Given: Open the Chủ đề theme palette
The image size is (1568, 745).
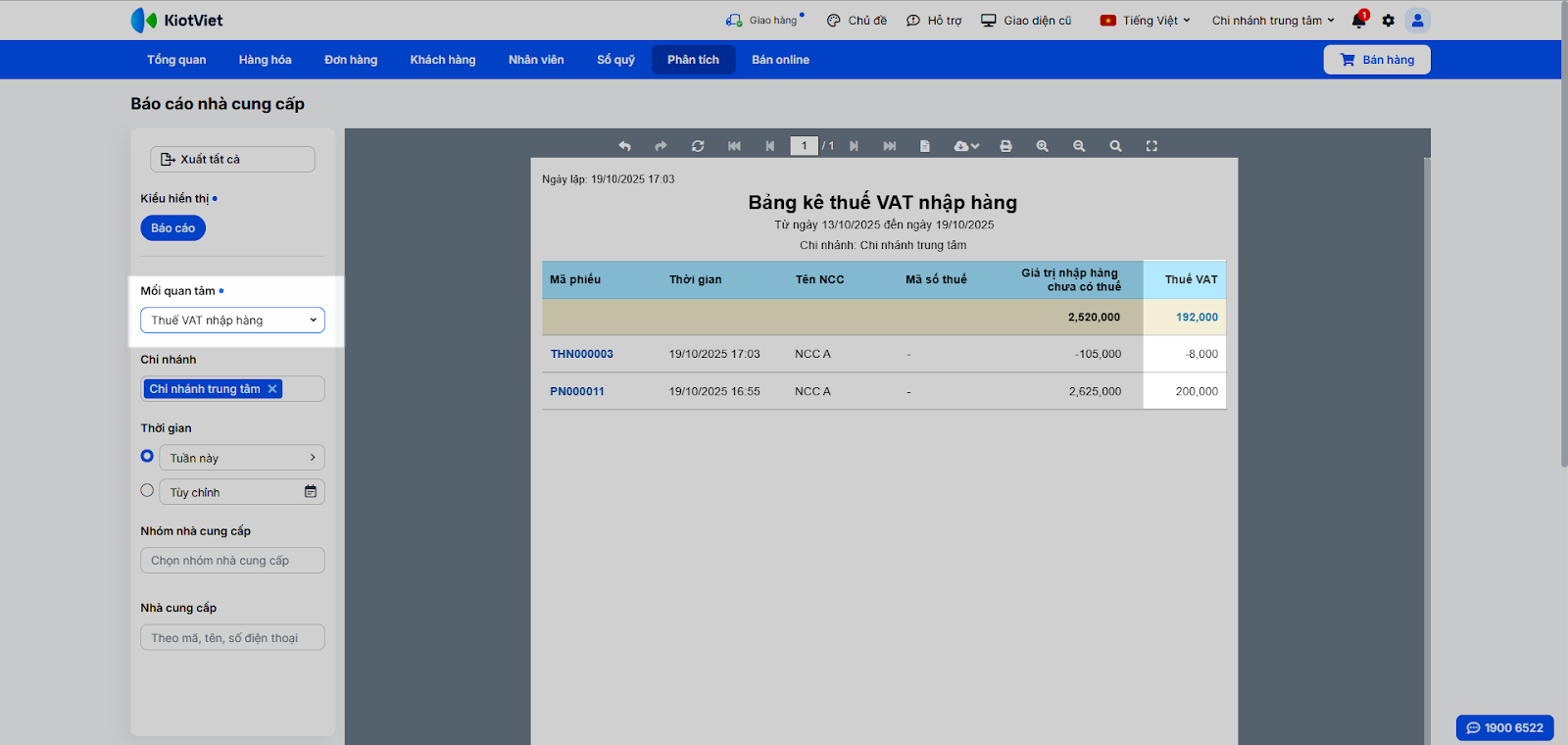Looking at the screenshot, I should (857, 21).
